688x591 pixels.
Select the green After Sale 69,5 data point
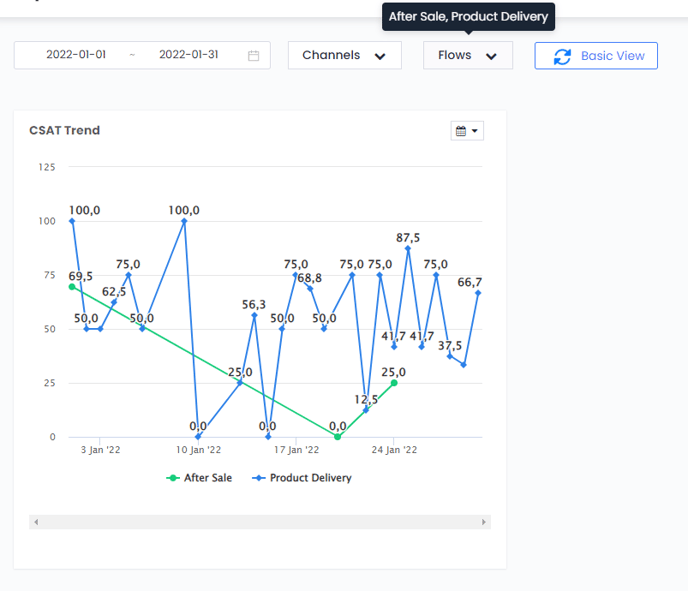coord(72,287)
